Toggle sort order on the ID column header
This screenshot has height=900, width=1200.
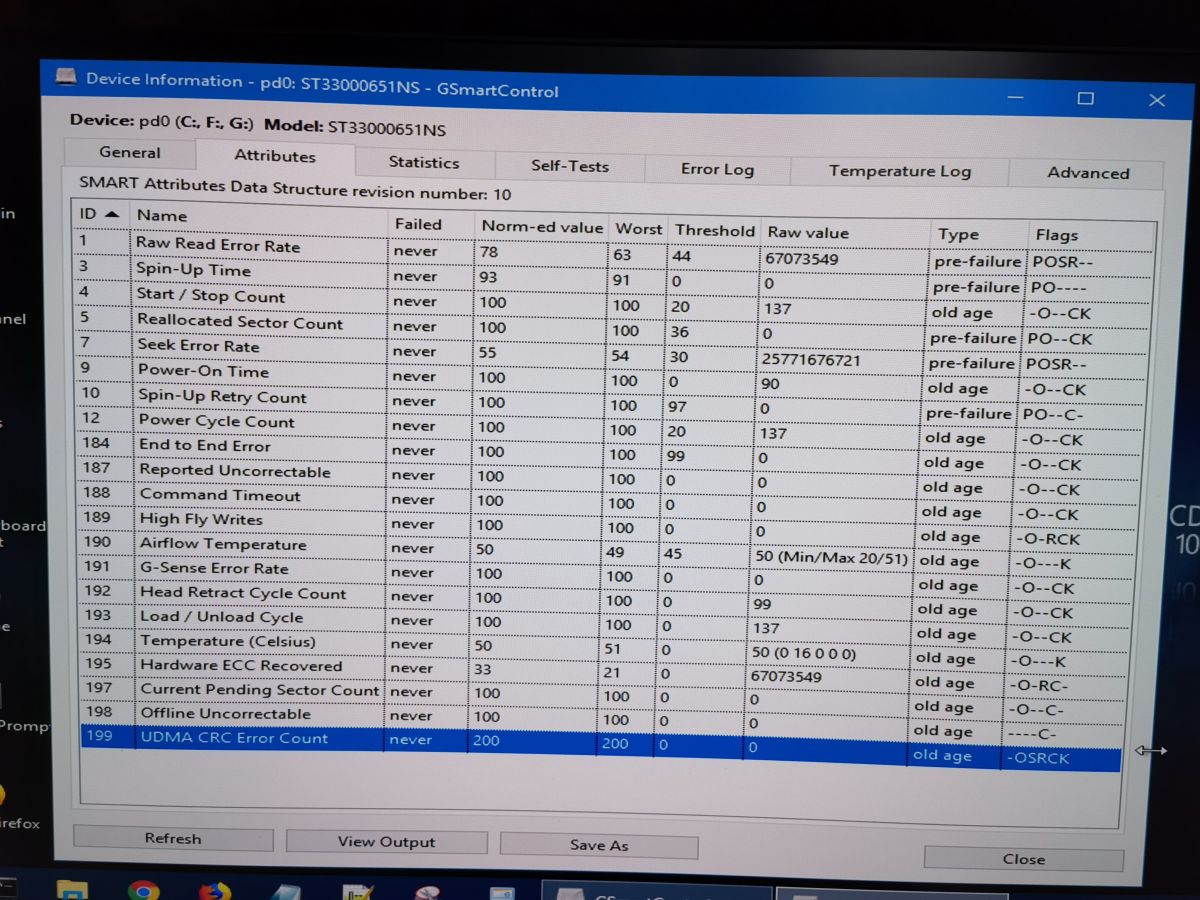click(98, 214)
